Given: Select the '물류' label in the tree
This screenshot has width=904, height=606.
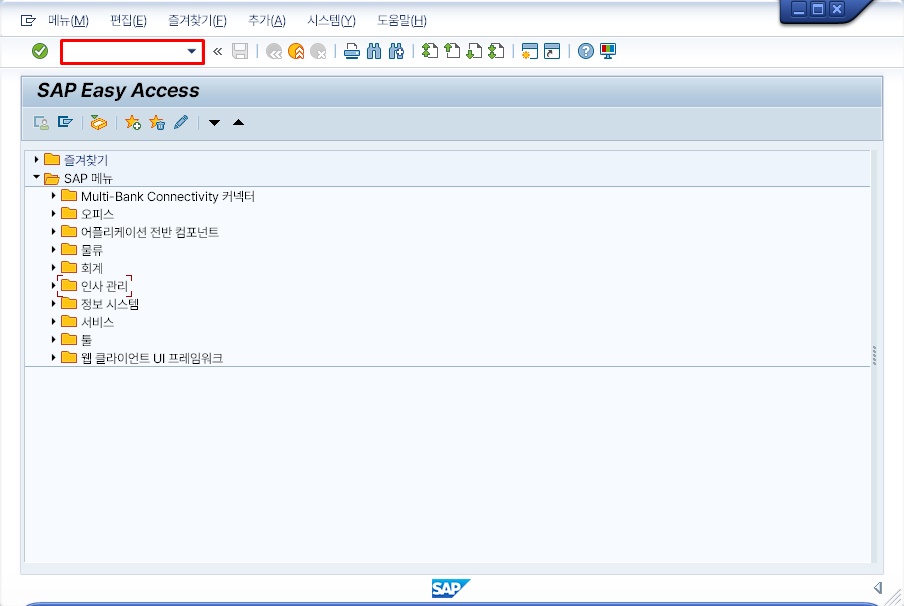Looking at the screenshot, I should click(x=92, y=250).
